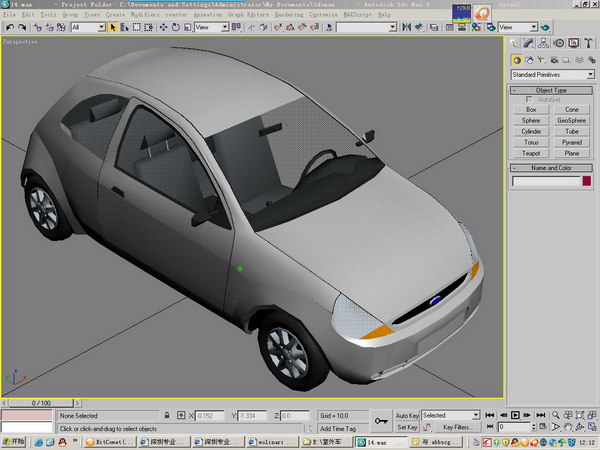
Task: Open the Utilities hammer tab
Action: coord(589,43)
